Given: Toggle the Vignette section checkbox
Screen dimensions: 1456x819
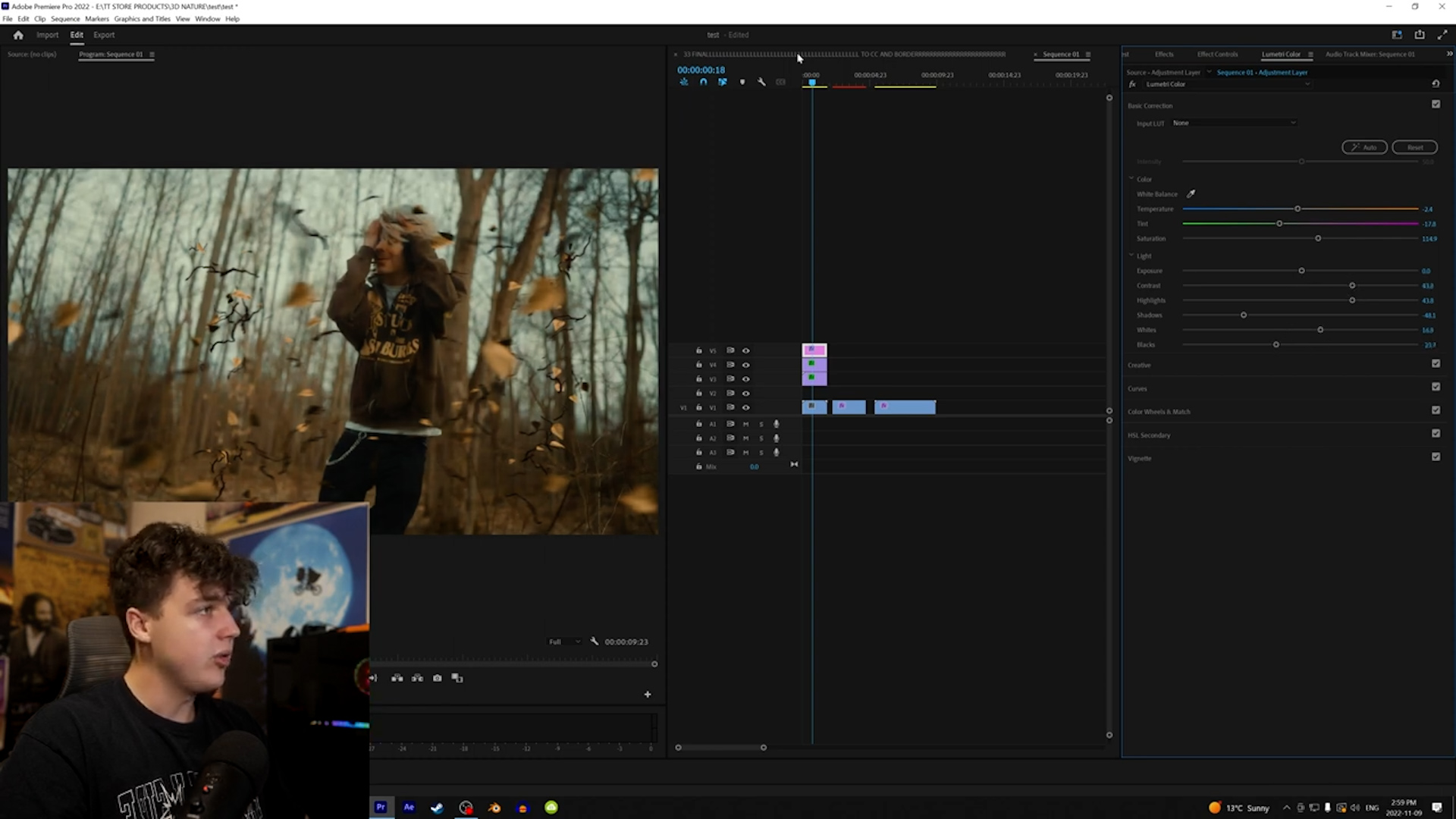Looking at the screenshot, I should click(x=1436, y=457).
